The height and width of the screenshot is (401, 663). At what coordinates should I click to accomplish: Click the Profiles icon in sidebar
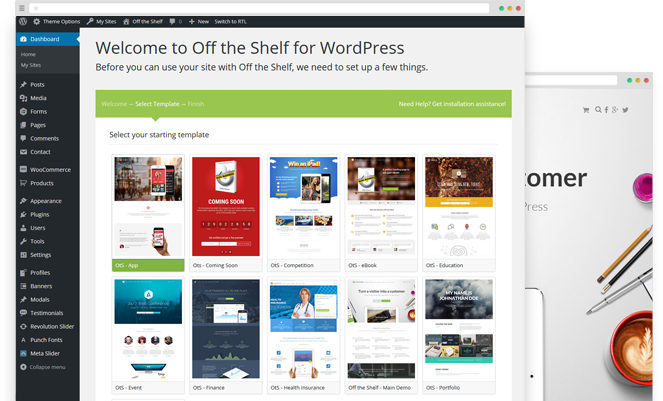(23, 273)
